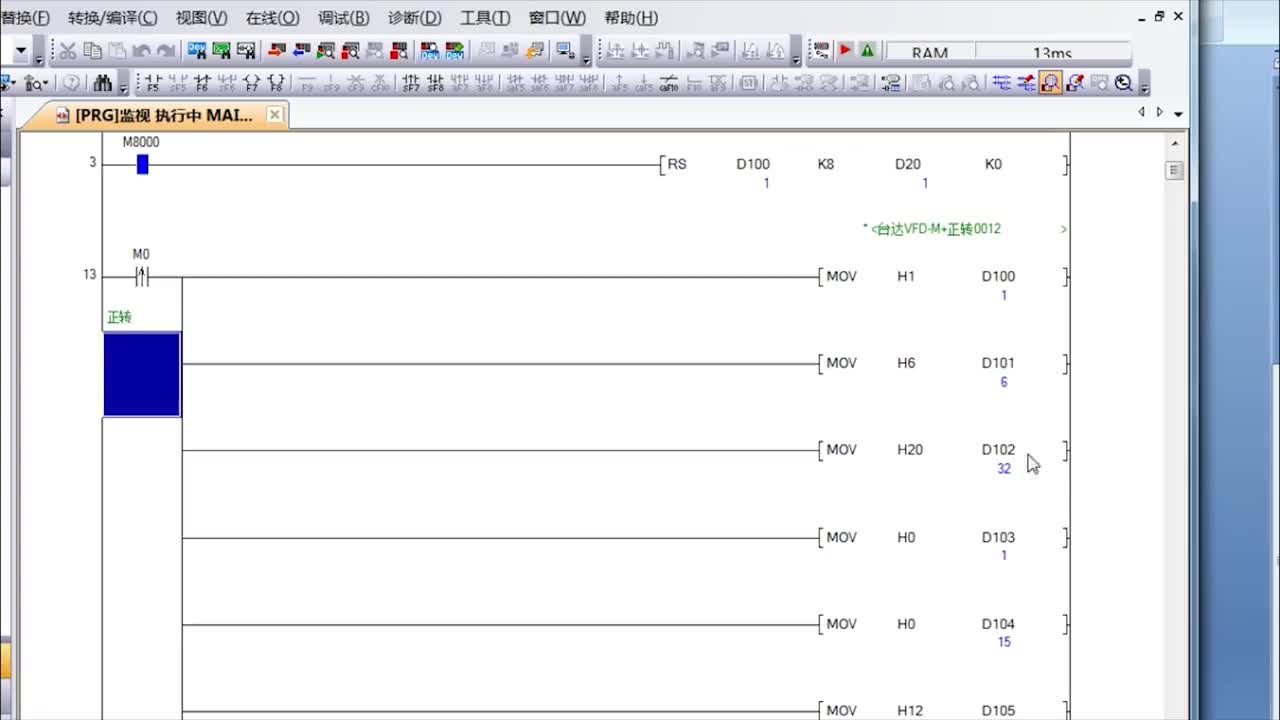
Task: Click the D101 device operand
Action: 998,363
